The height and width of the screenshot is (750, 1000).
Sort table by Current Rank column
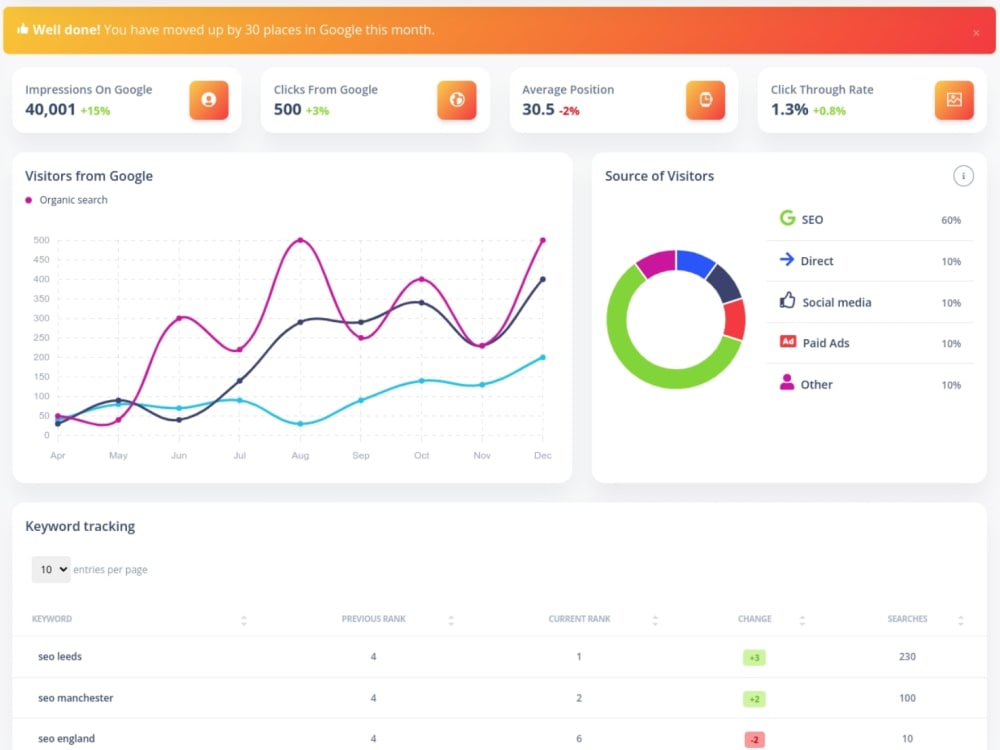(x=655, y=621)
